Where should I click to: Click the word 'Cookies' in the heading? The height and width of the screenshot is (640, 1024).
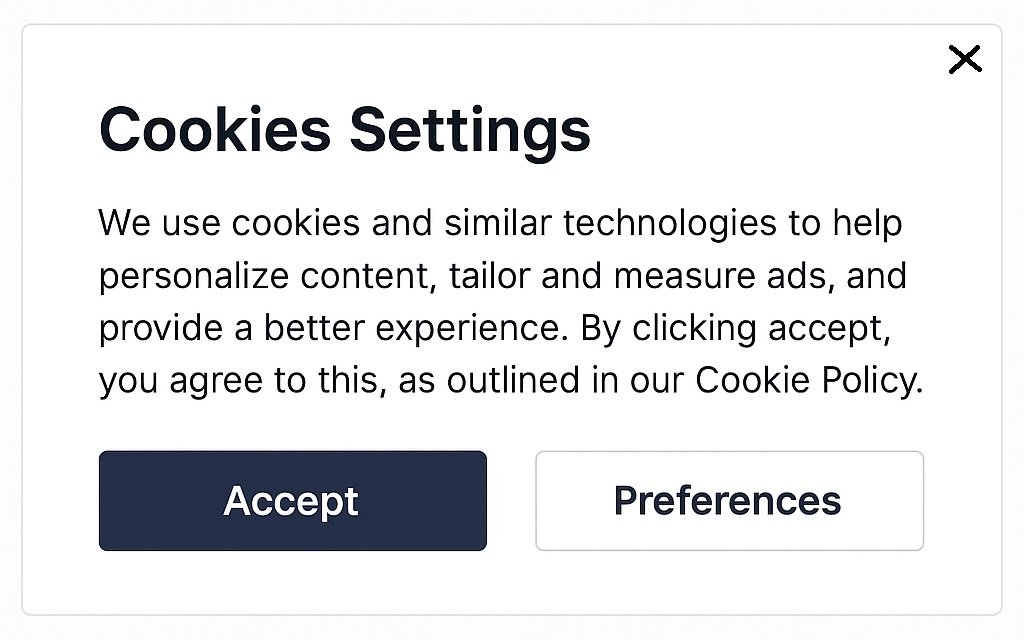[x=215, y=130]
